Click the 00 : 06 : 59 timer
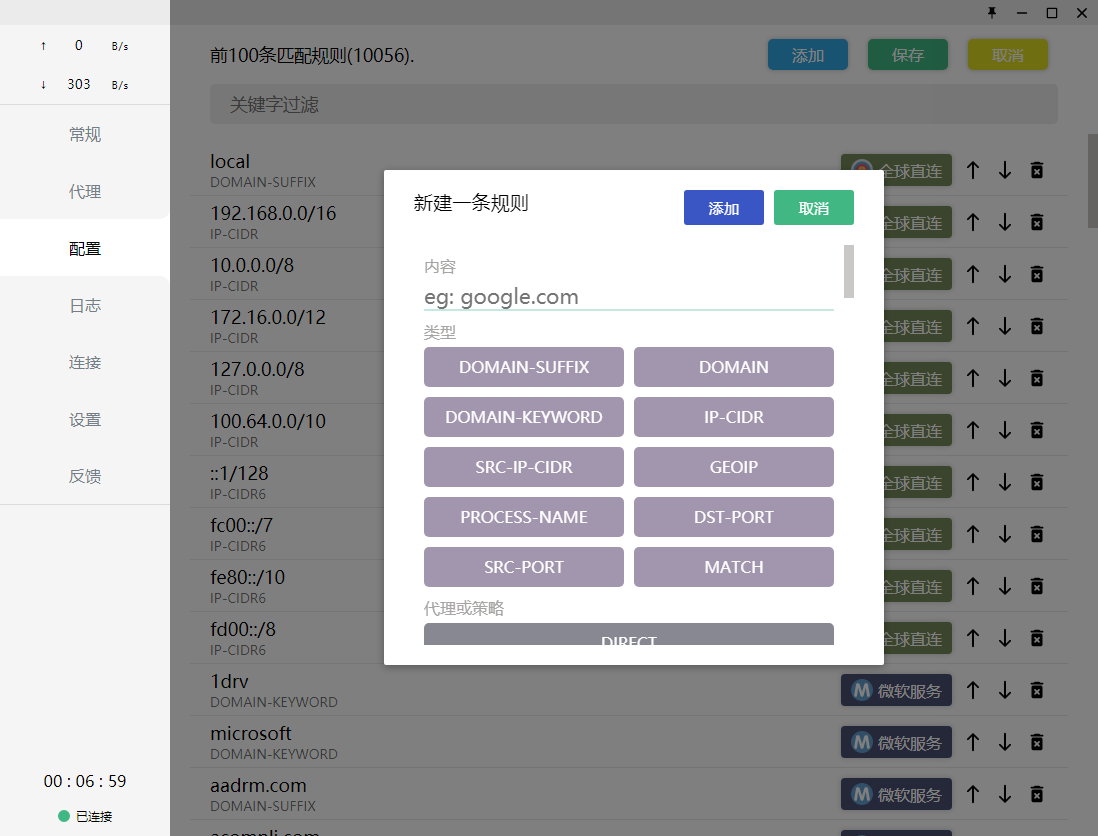 [85, 781]
